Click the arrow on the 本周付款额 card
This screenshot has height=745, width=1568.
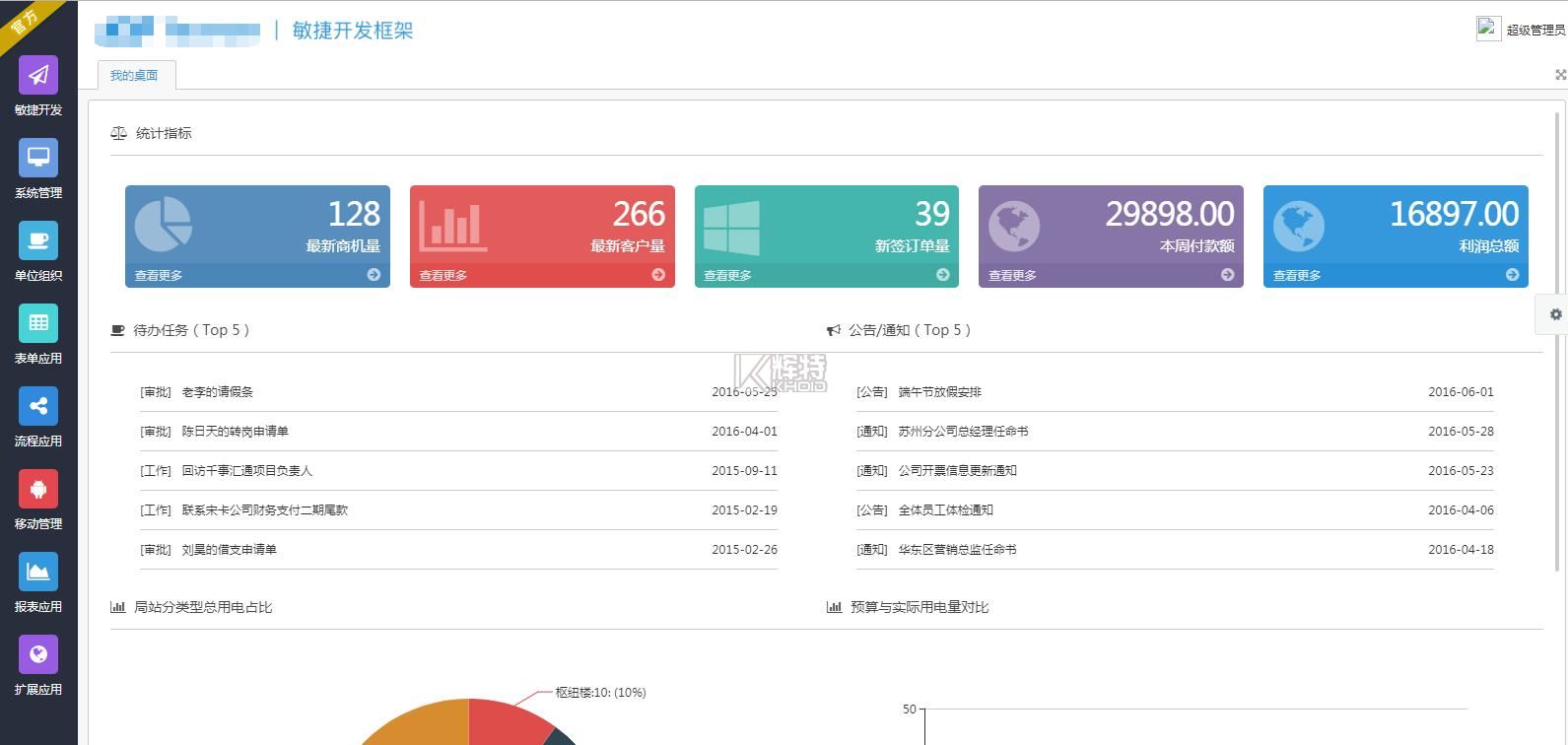point(1227,275)
